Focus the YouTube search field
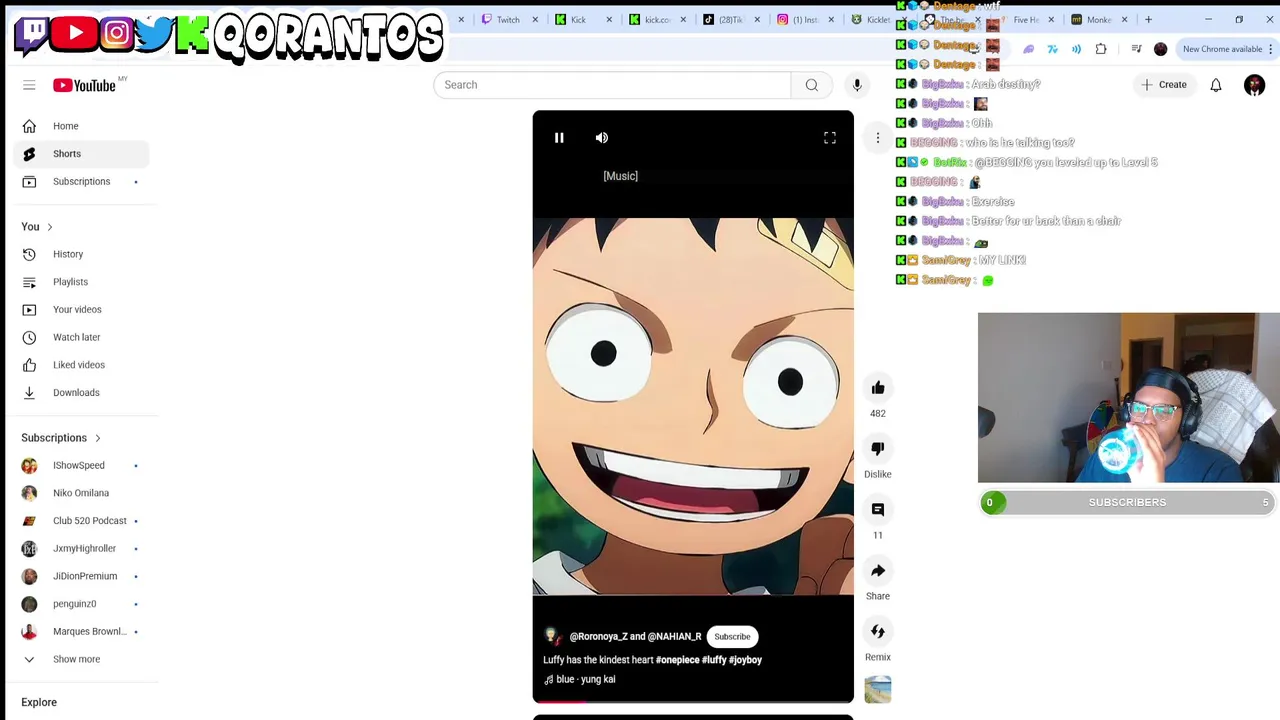1280x720 pixels. 612,85
